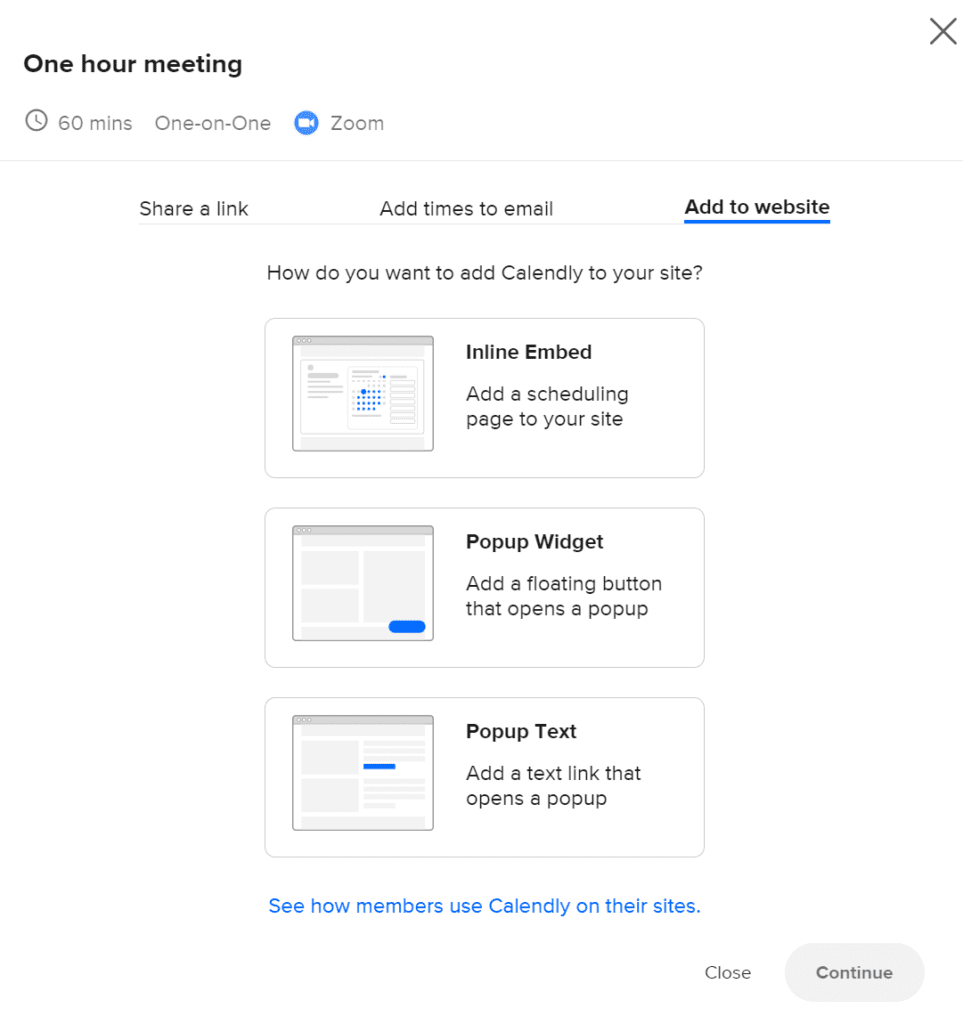This screenshot has height=1024, width=963.
Task: Select the Popup Widget preview illustration
Action: click(x=362, y=583)
